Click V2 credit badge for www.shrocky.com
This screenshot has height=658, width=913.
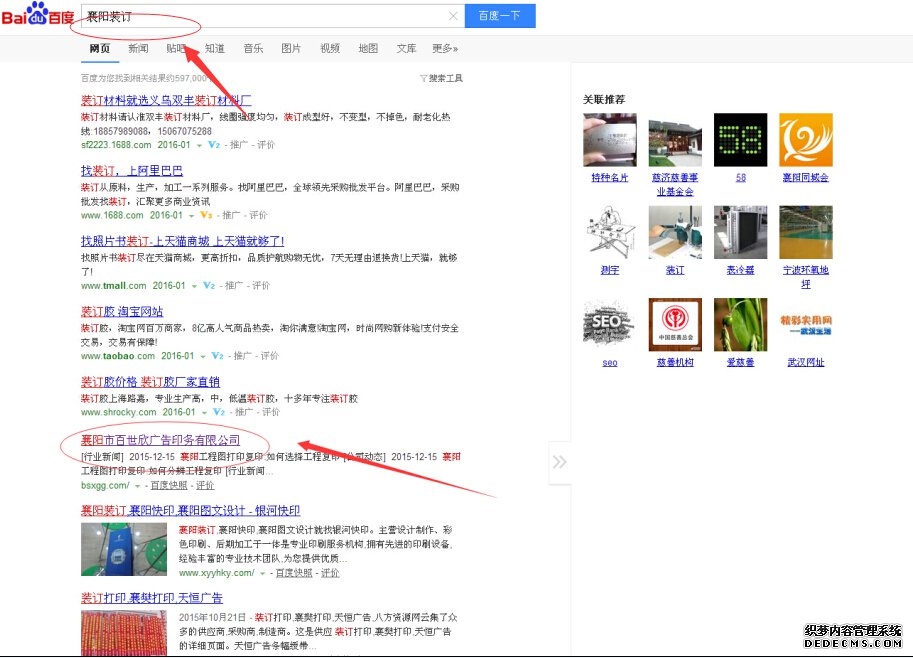(x=219, y=412)
